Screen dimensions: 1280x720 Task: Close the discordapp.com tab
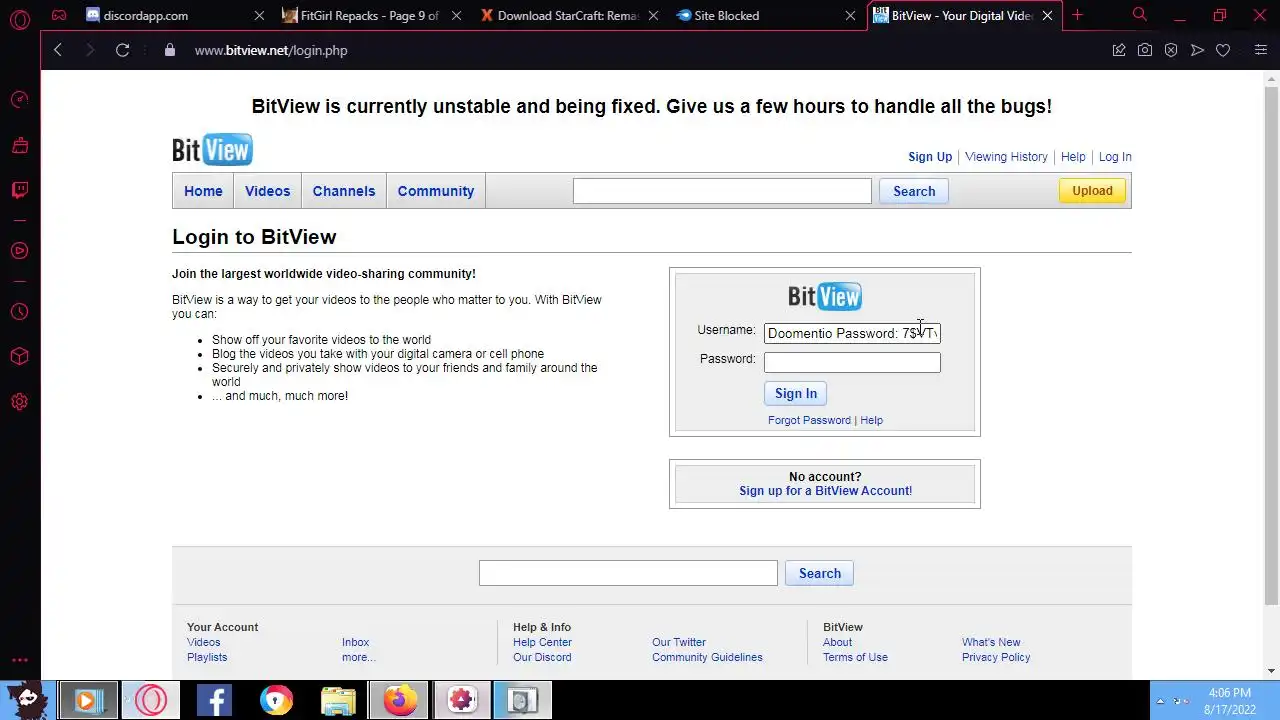click(x=260, y=16)
